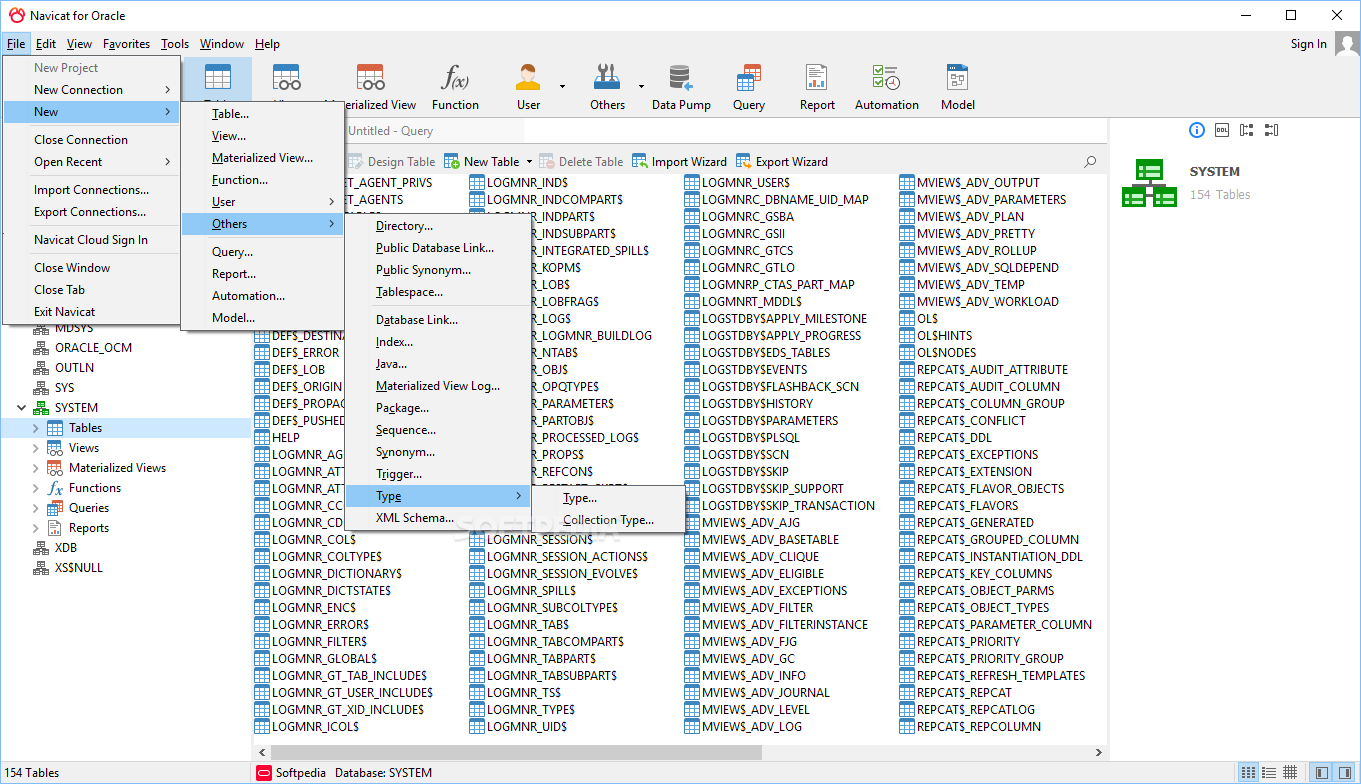Open the New Table dropdown arrow
This screenshot has width=1361, height=784.
(528, 162)
